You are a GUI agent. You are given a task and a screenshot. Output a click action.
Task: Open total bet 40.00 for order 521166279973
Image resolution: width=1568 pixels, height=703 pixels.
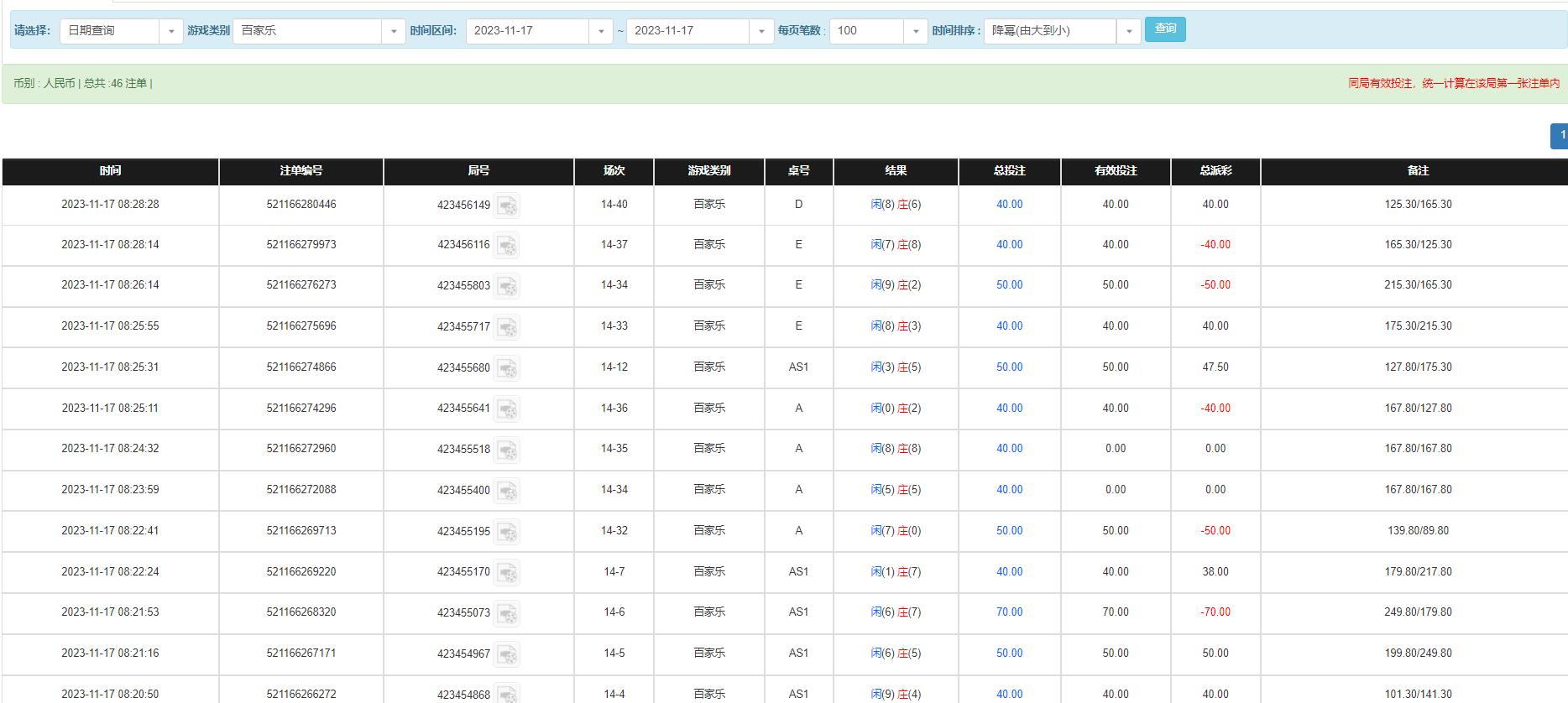coord(1010,245)
